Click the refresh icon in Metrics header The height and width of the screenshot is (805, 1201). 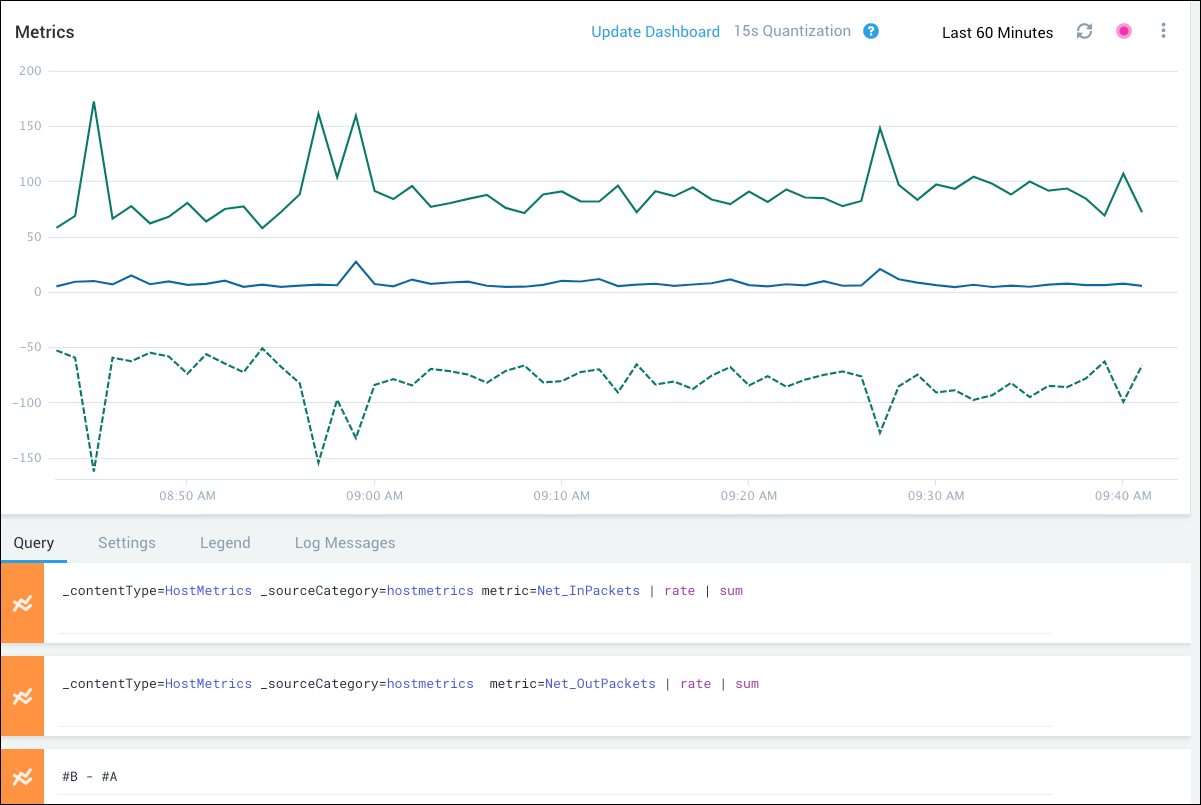(1084, 32)
